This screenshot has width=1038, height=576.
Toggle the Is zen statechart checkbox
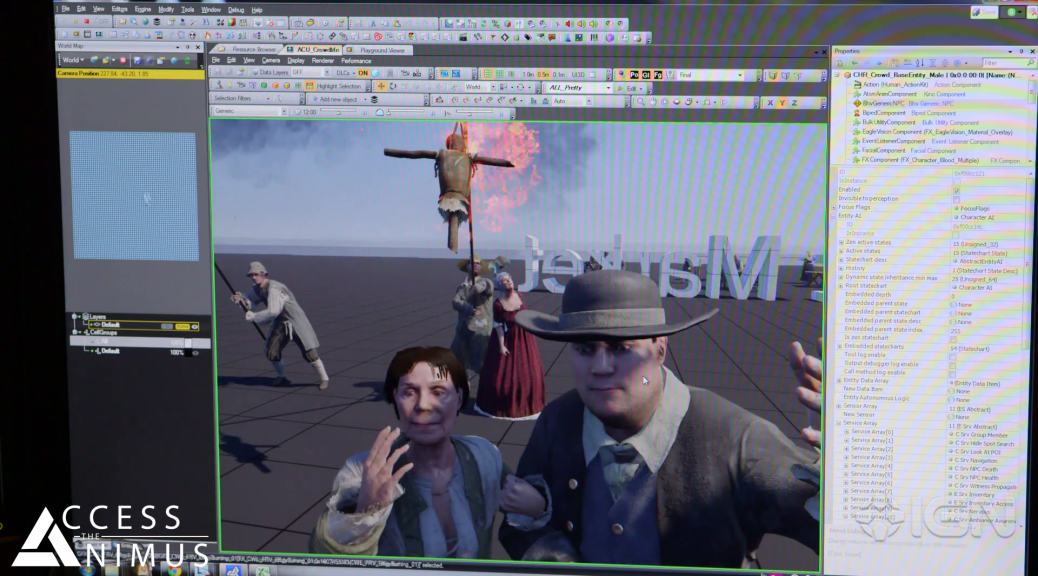coord(952,338)
